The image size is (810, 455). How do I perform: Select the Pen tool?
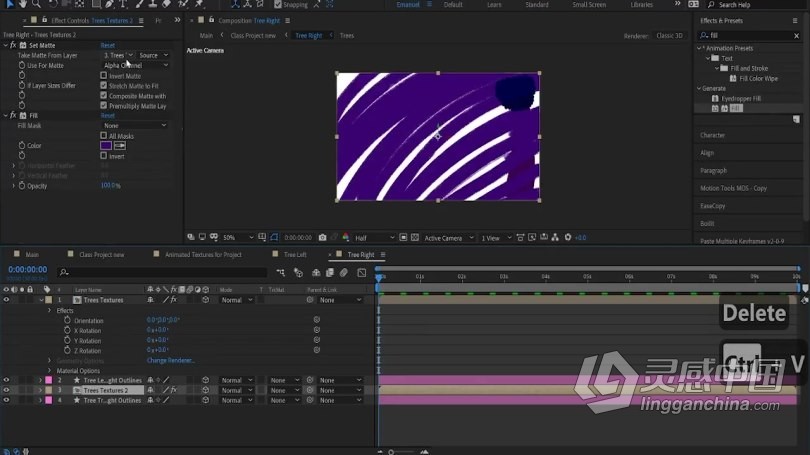coord(110,4)
